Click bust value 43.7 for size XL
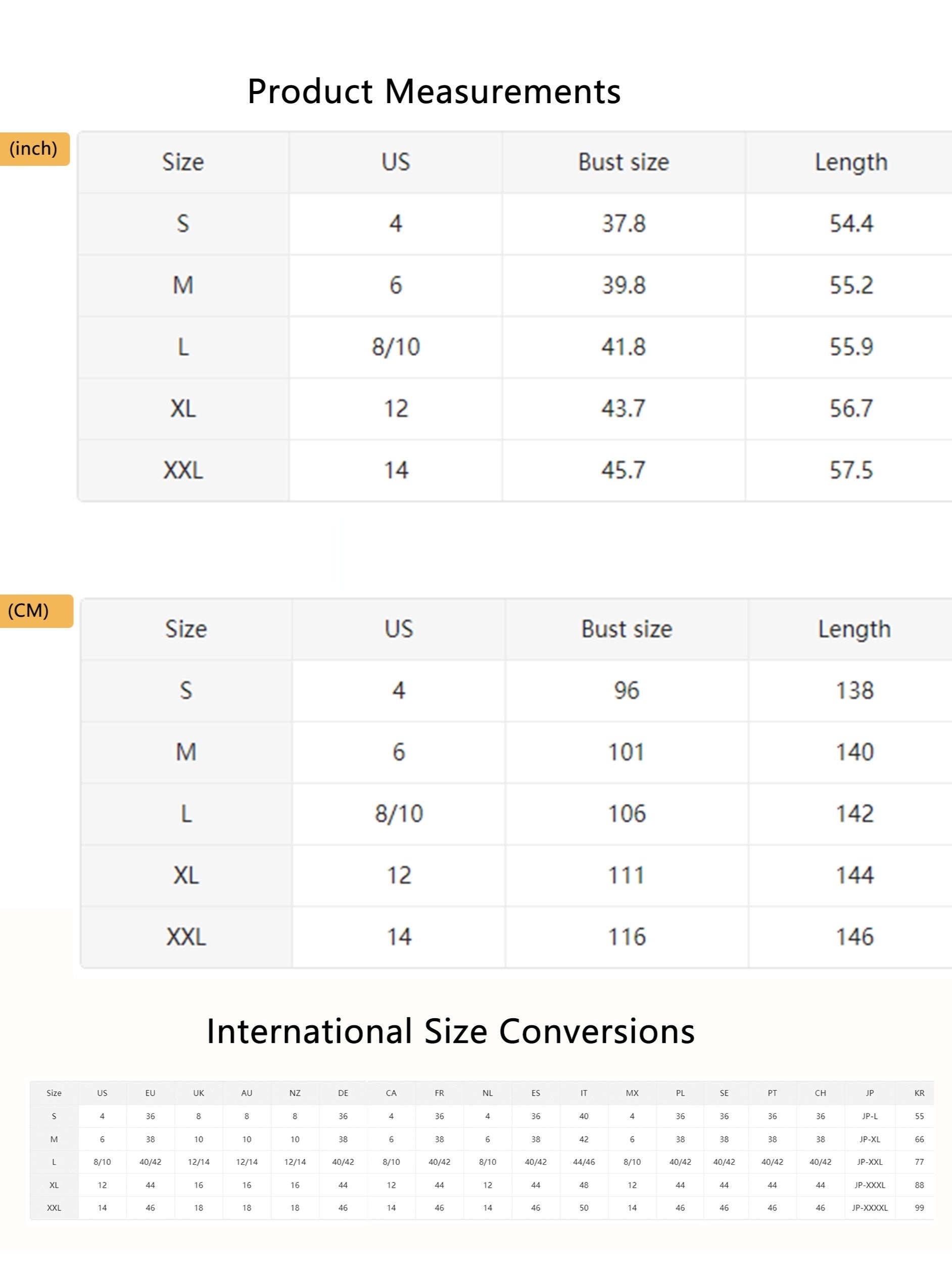Screen dimensions: 952x1270 pyautogui.click(x=623, y=409)
